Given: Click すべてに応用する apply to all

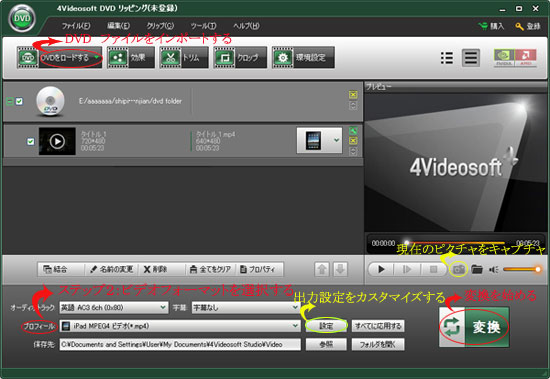Looking at the screenshot, I should 378,326.
